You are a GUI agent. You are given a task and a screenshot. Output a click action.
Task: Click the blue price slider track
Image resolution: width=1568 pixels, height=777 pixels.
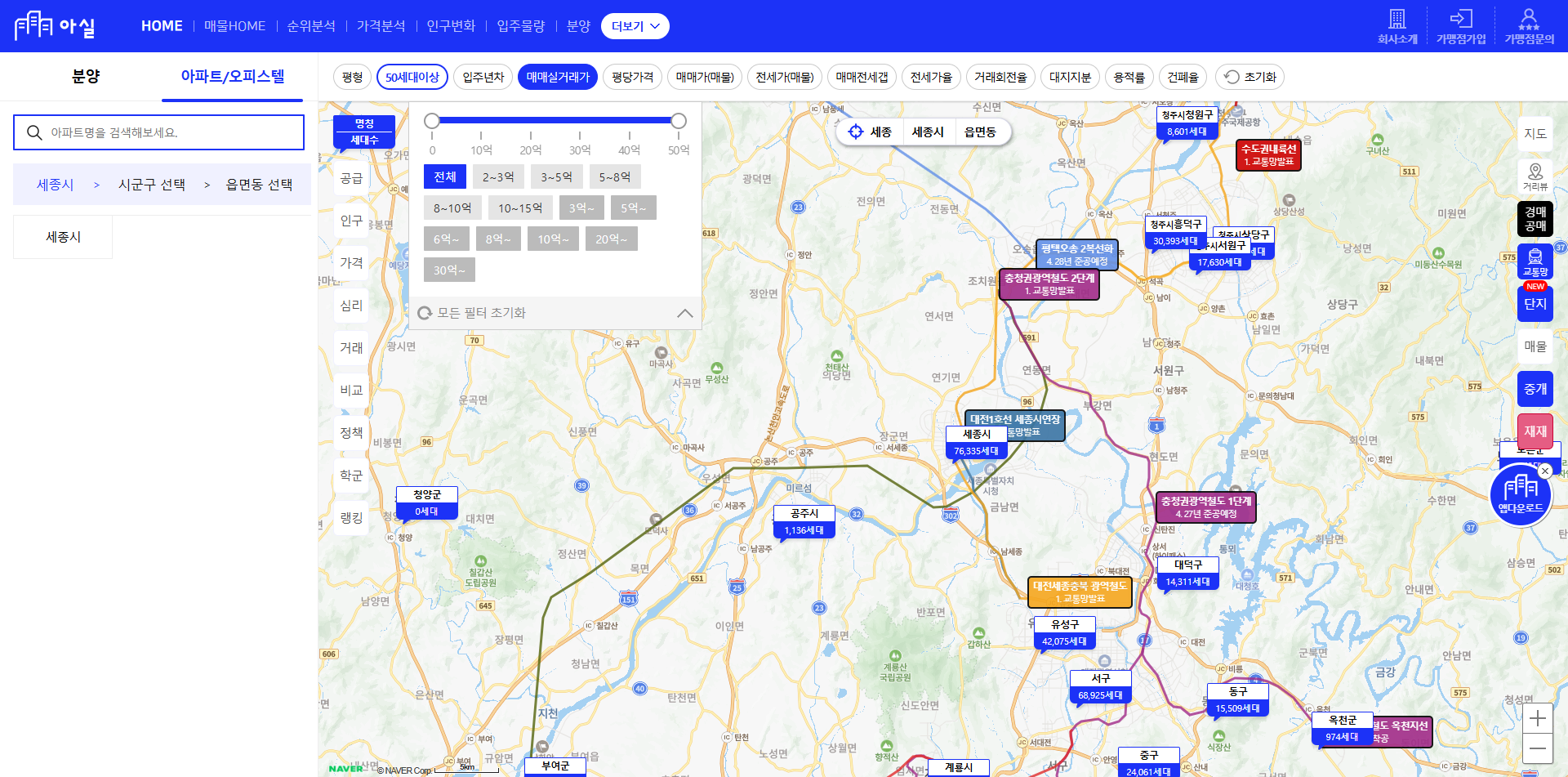tap(555, 120)
